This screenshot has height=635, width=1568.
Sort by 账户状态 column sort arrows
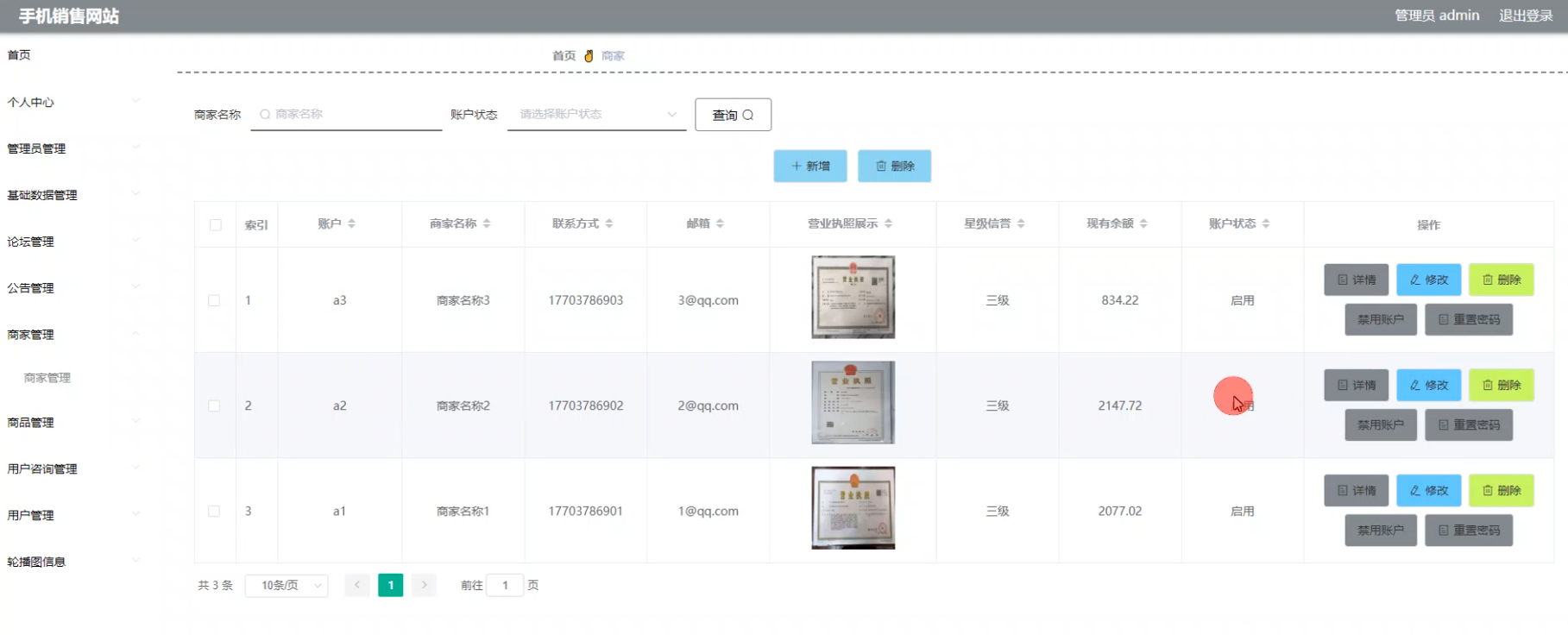click(1266, 223)
